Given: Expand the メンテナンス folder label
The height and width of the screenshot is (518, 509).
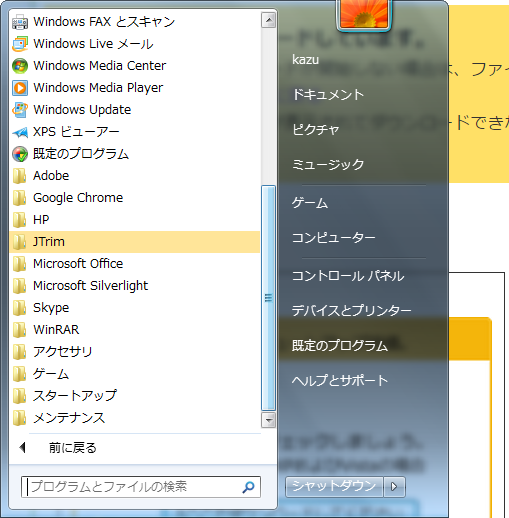Looking at the screenshot, I should pyautogui.click(x=69, y=418).
